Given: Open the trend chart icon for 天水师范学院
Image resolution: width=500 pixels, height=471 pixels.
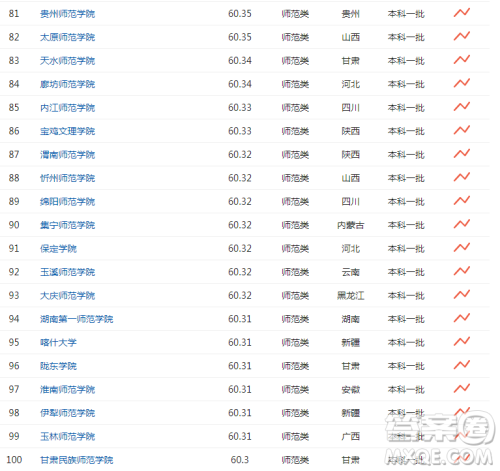Looking at the screenshot, I should click(462, 60).
